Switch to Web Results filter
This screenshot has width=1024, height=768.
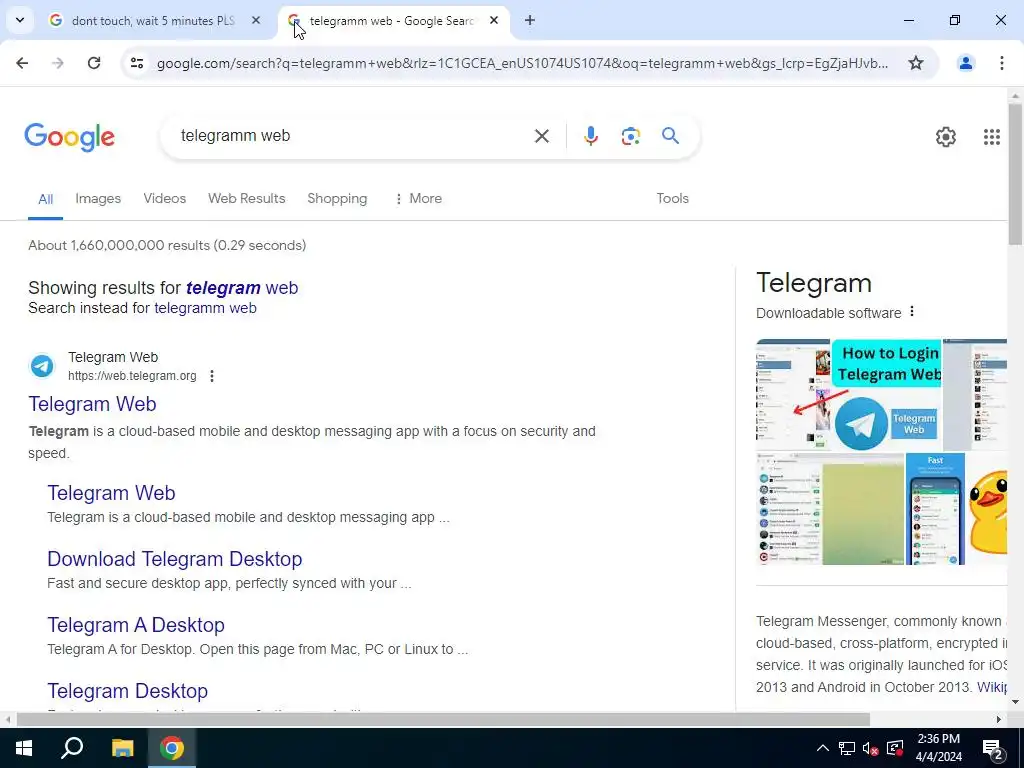(246, 199)
